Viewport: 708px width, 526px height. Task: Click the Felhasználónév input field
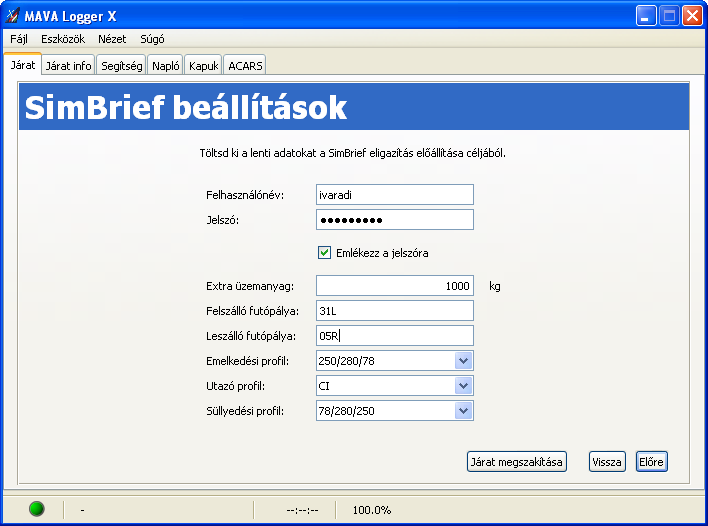tap(395, 195)
